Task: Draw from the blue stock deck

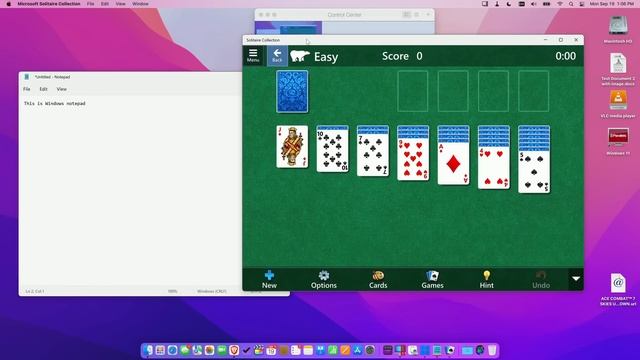Action: [292, 91]
